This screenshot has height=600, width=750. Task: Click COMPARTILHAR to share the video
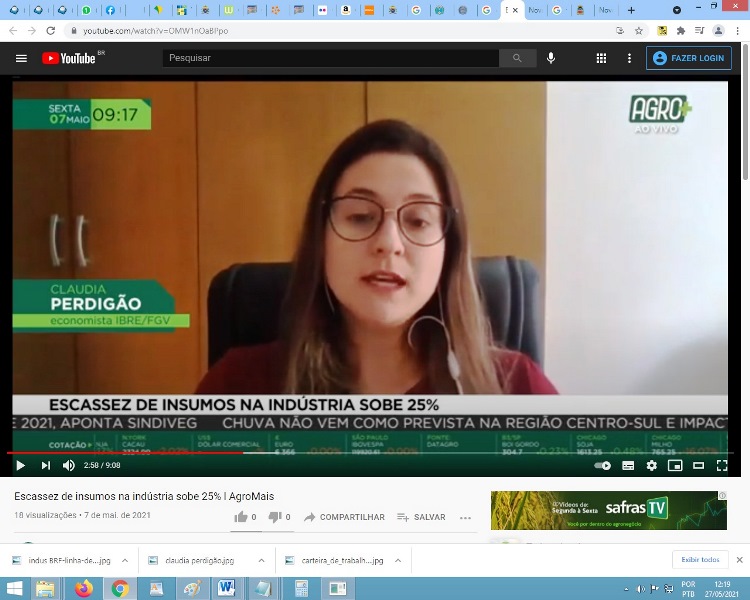[344, 517]
